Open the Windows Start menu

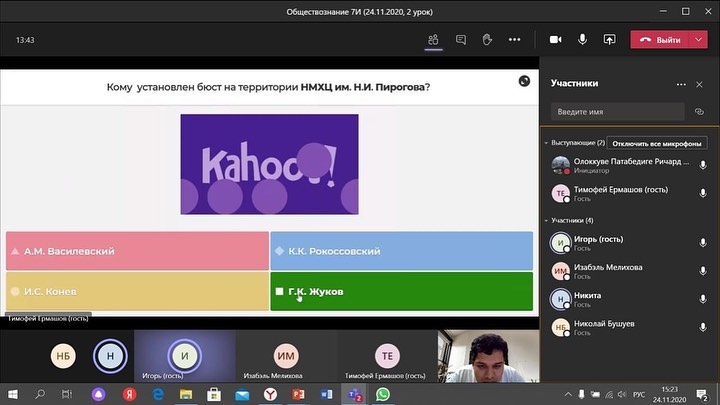pyautogui.click(x=13, y=394)
